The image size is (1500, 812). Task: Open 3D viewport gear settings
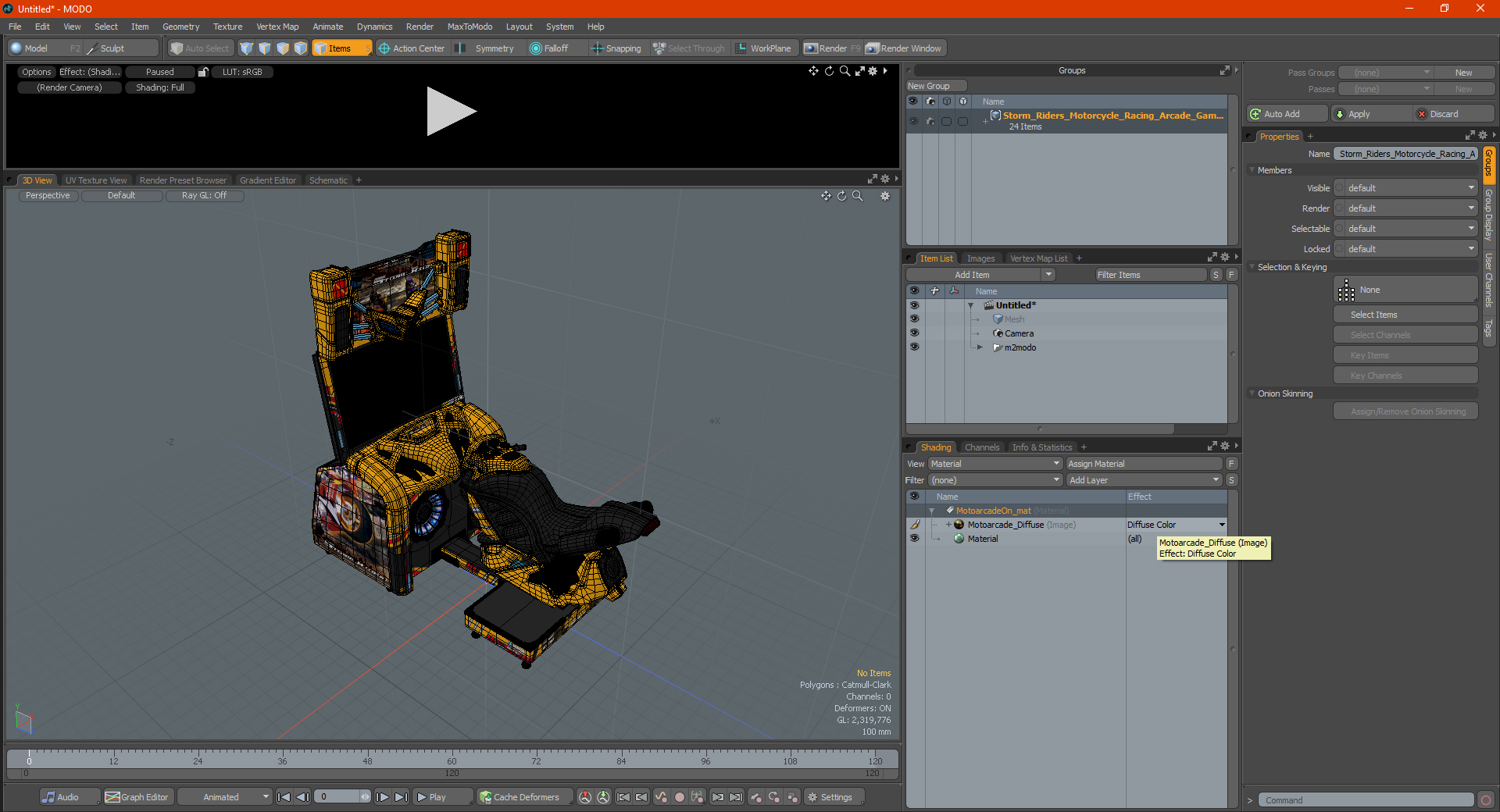point(885,196)
